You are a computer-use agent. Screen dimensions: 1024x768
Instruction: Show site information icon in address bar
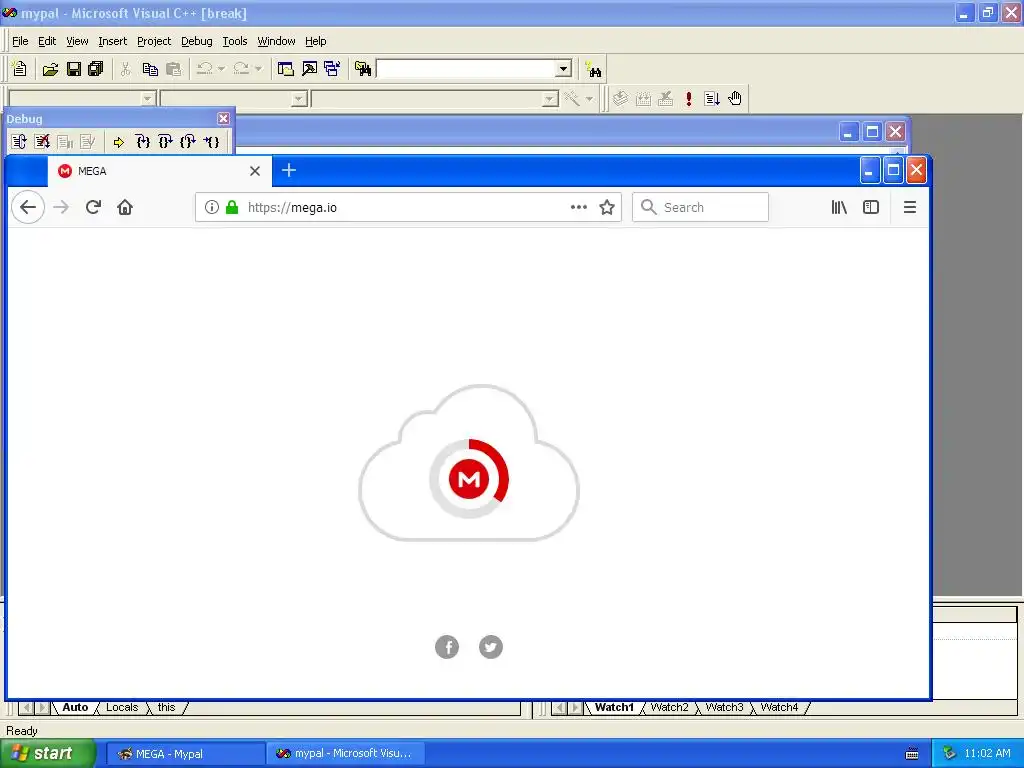(212, 207)
